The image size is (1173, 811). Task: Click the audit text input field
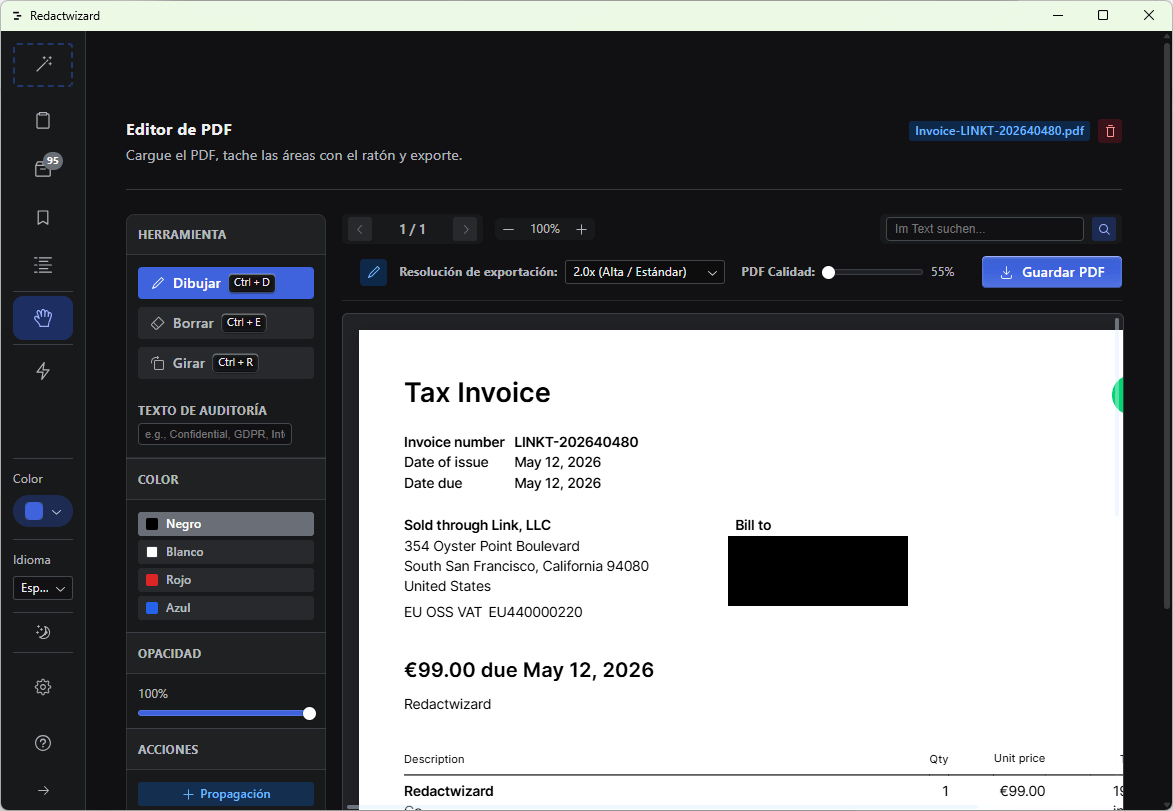click(215, 434)
